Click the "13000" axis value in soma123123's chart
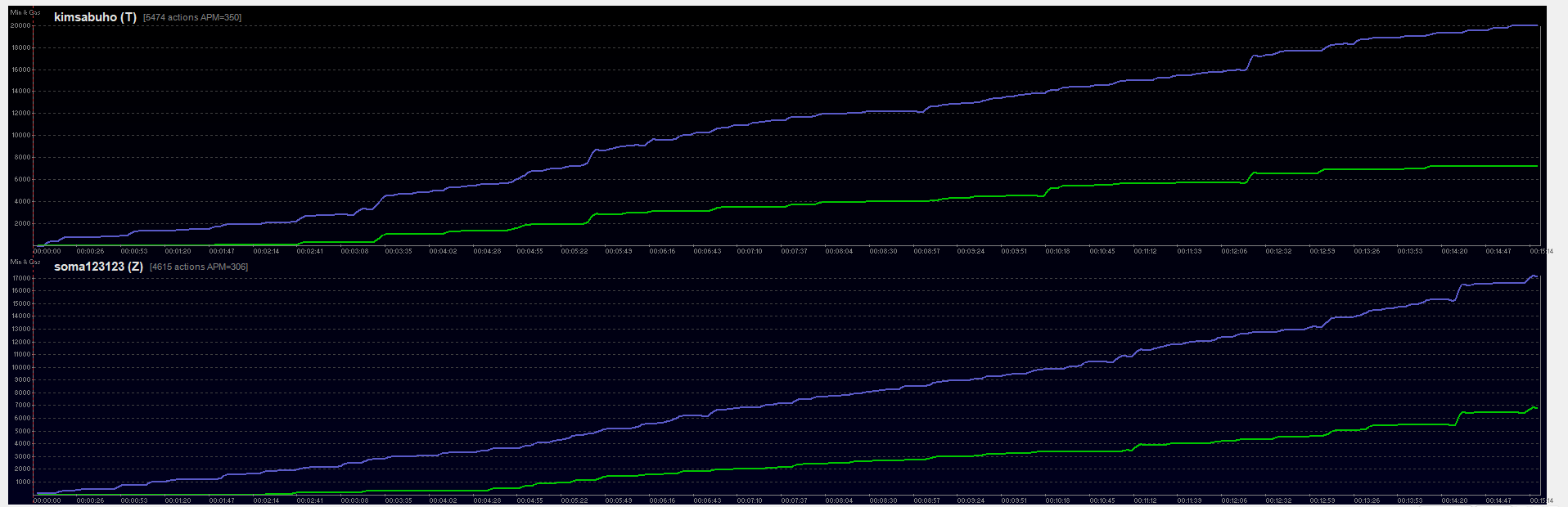The width and height of the screenshot is (1568, 507). coord(20,329)
